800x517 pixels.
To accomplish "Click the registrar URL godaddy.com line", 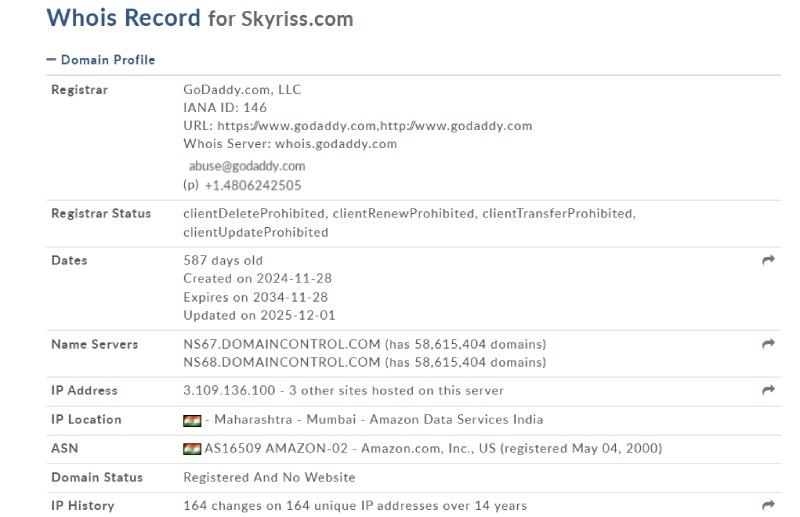I will click(358, 126).
